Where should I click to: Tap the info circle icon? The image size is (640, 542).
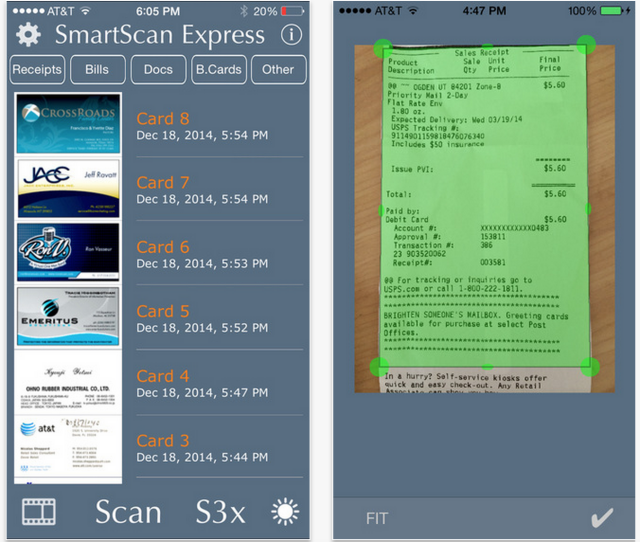pyautogui.click(x=291, y=35)
